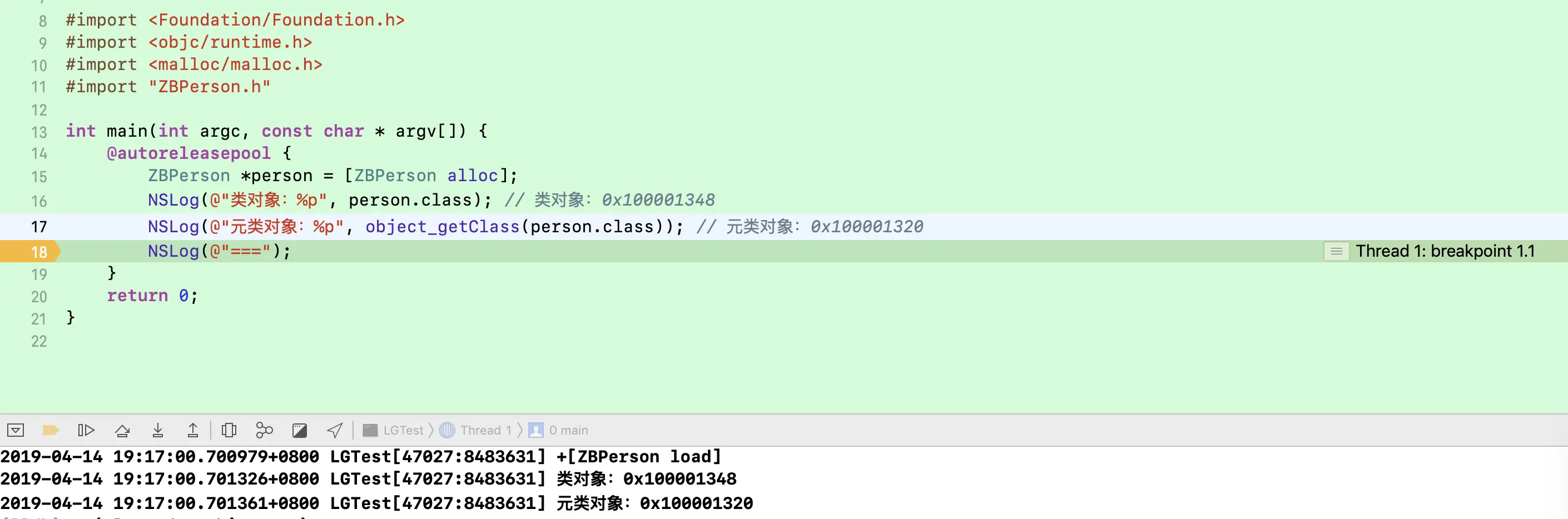Click ZBPerson load console output line
1568x519 pixels.
pos(361,457)
